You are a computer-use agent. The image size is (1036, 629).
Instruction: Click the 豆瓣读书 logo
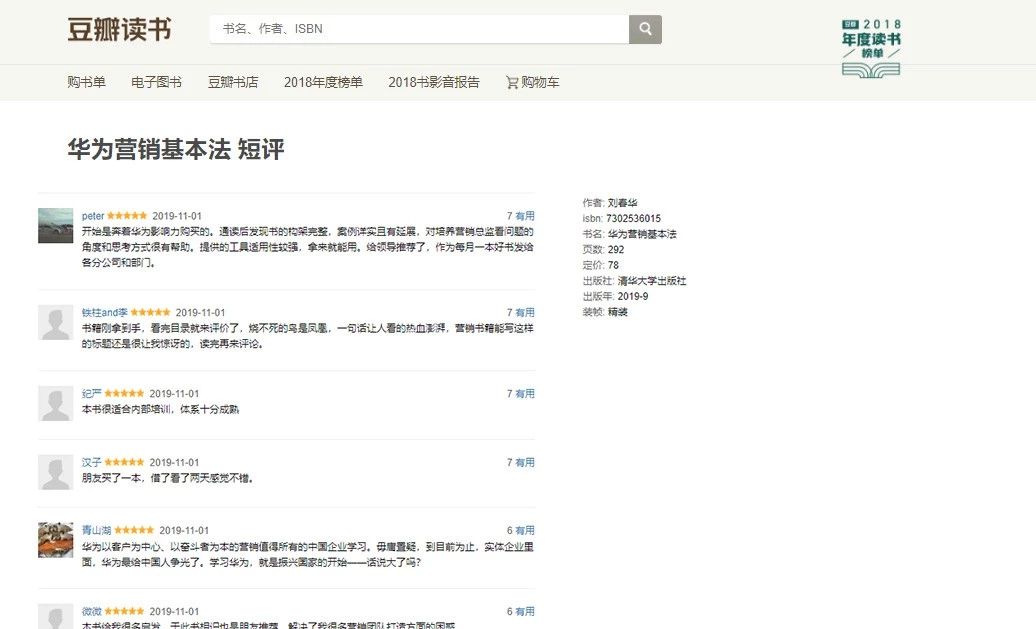120,30
